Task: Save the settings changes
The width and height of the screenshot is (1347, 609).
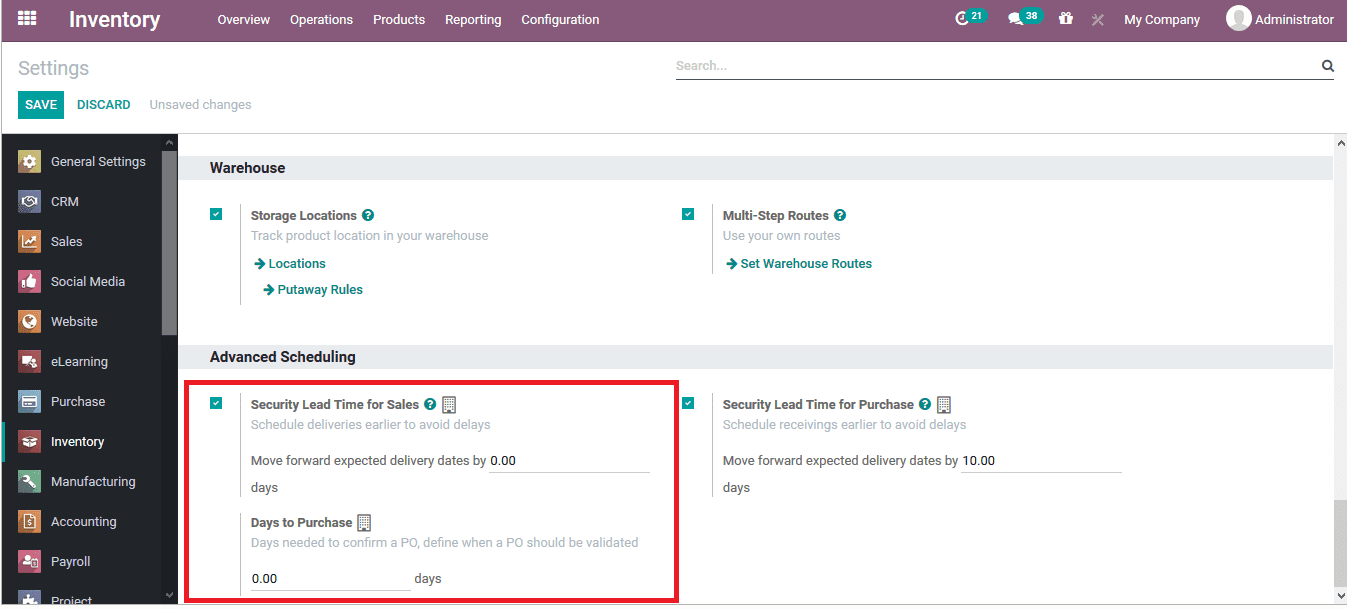Action: (x=41, y=105)
